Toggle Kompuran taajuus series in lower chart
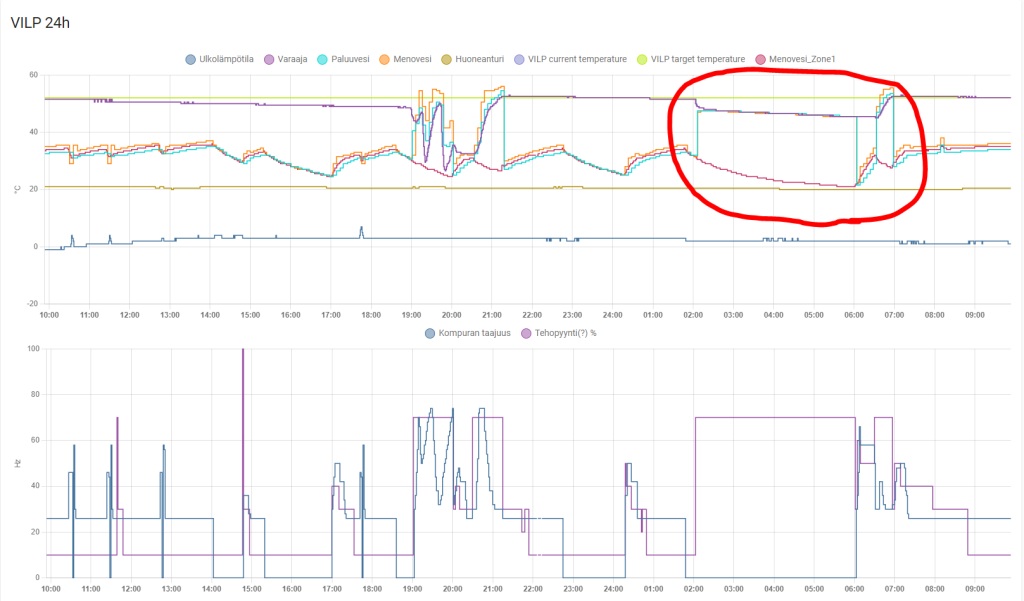 (x=474, y=333)
